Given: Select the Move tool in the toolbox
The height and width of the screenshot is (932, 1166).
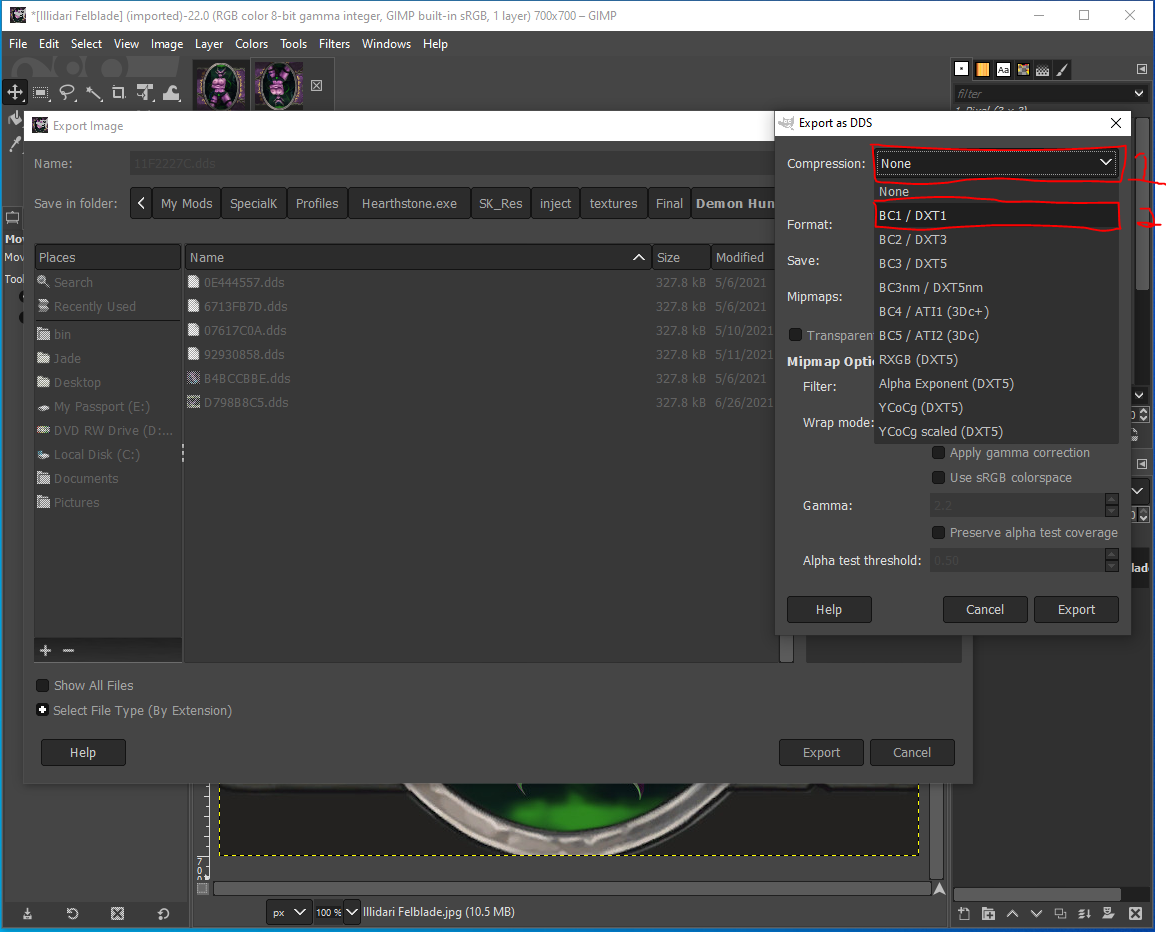Looking at the screenshot, I should point(14,92).
